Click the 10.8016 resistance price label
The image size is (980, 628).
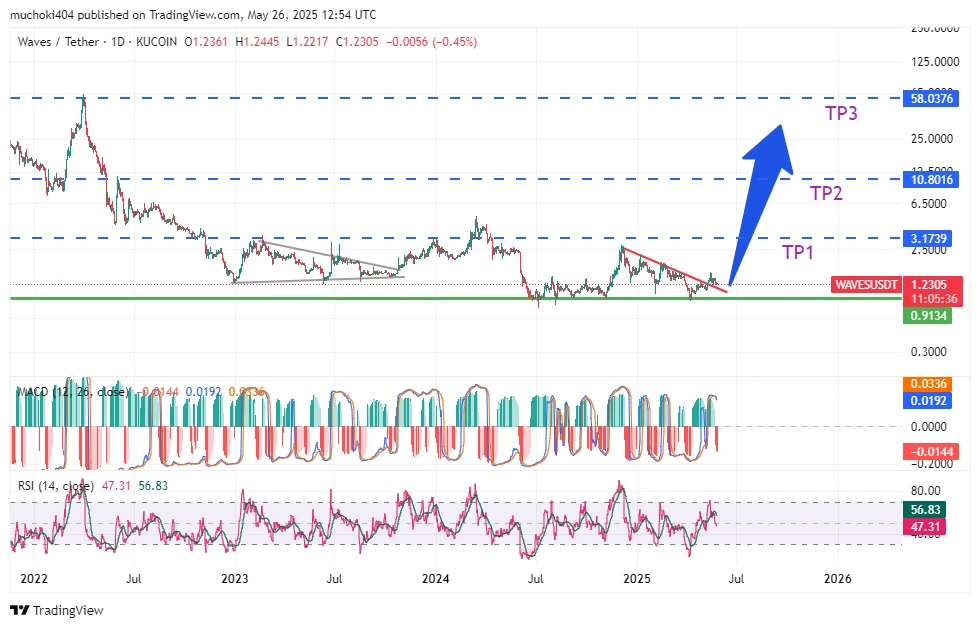[932, 179]
